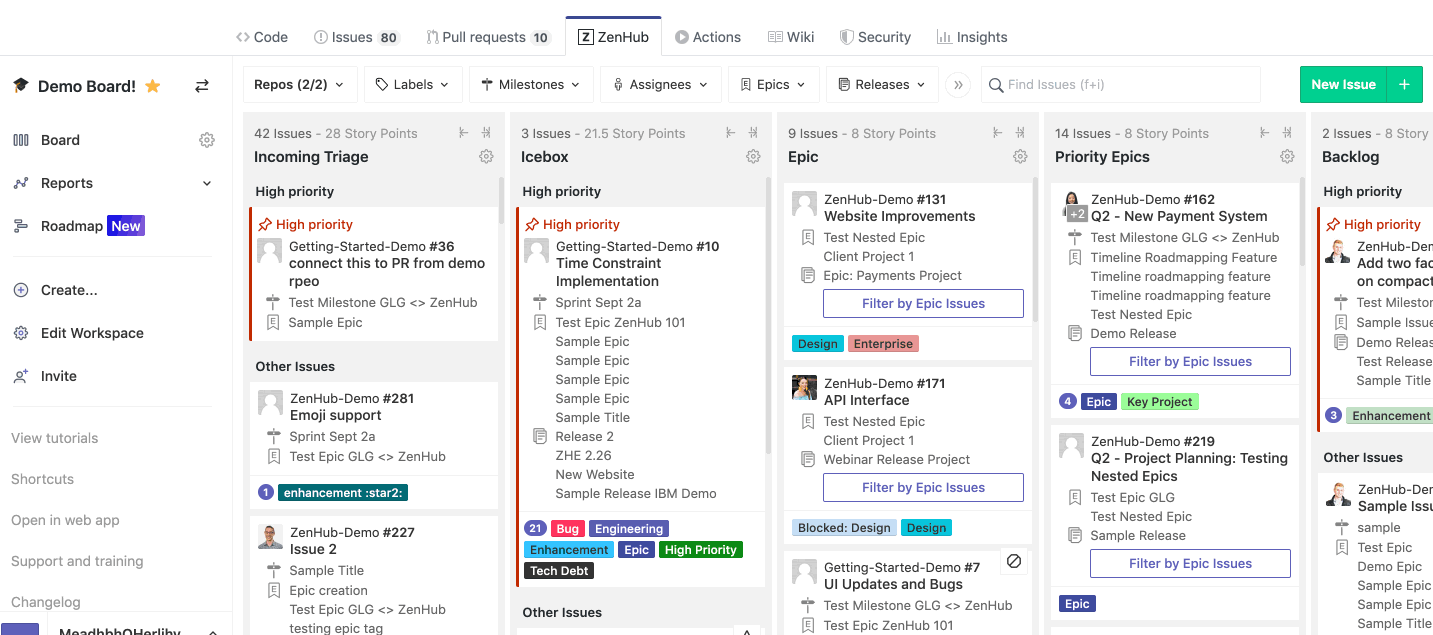The image size is (1433, 635).
Task: Collapse the Icebox column with its arrow icon
Action: (x=729, y=132)
